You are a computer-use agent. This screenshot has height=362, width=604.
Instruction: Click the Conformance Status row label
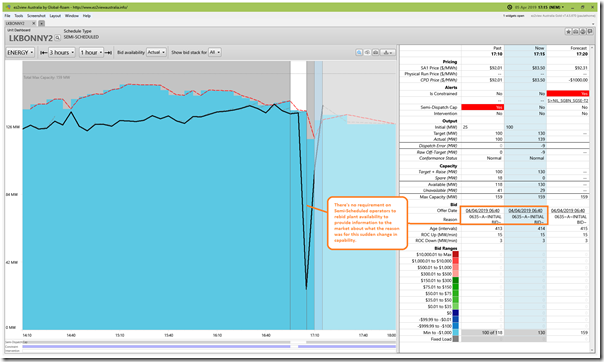tap(437, 158)
